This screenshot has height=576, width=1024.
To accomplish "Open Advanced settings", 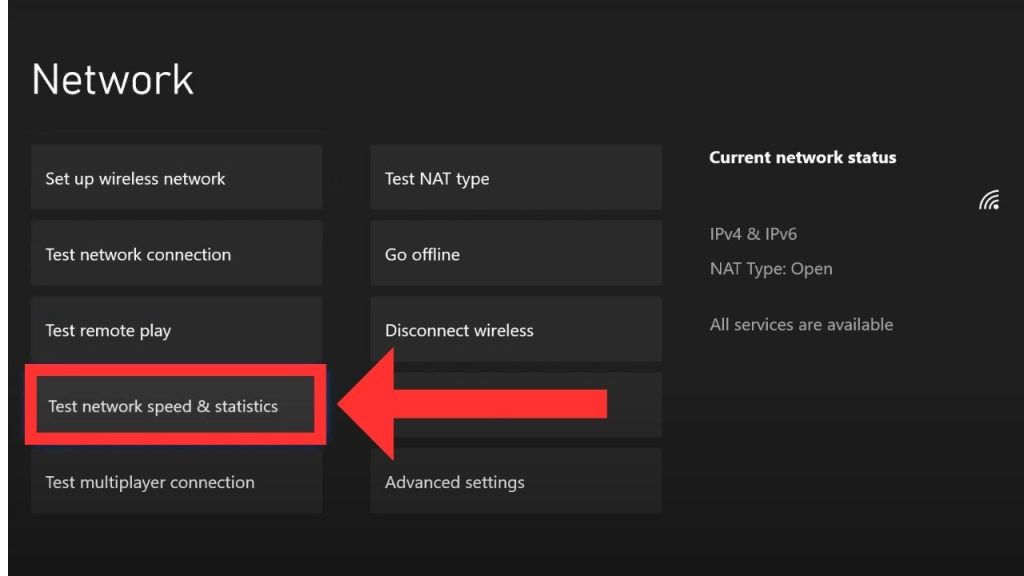I will pyautogui.click(x=515, y=482).
